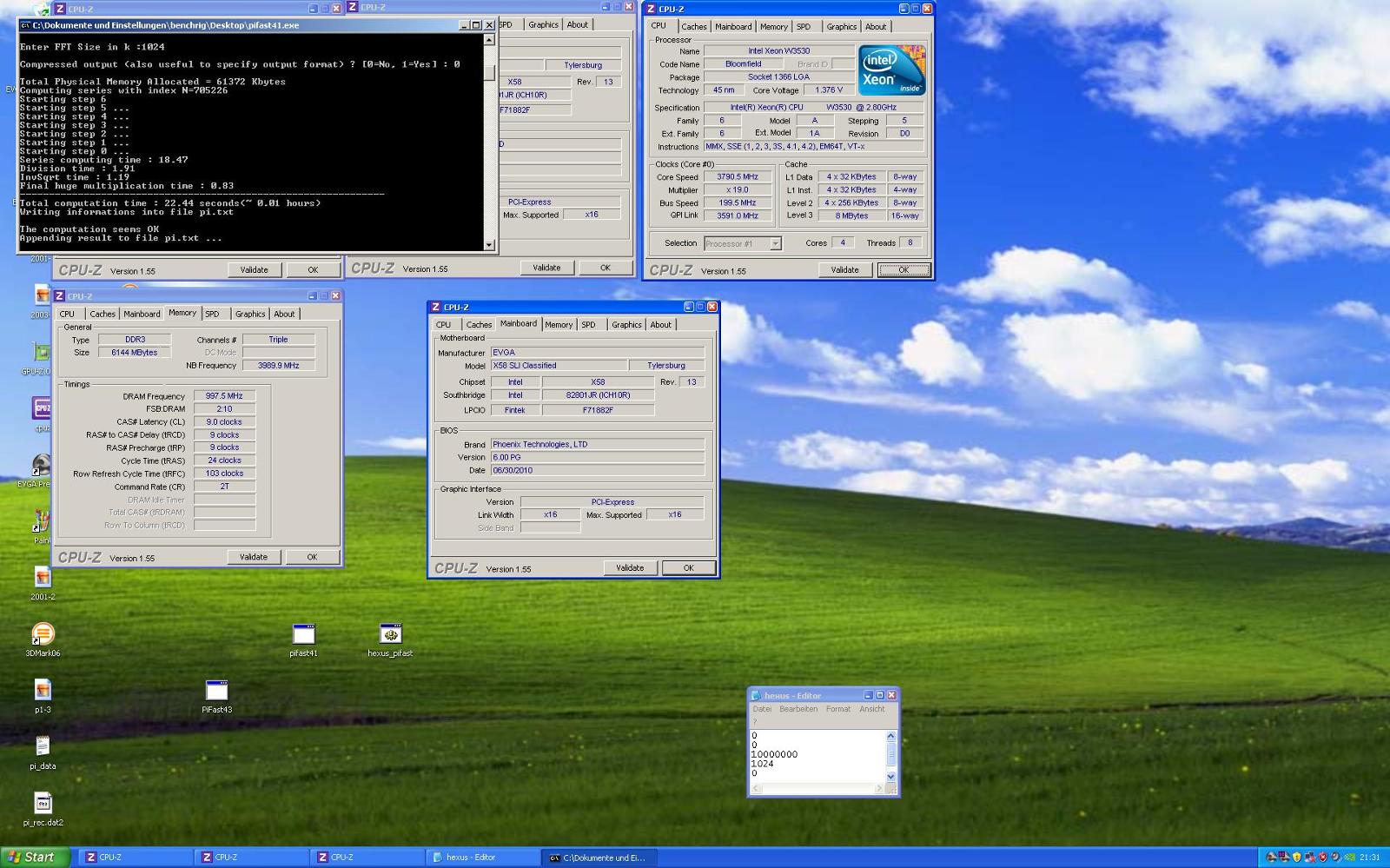Screen dimensions: 1390x868
Task: Click the Intel Xeon inside logo
Action: tap(892, 70)
